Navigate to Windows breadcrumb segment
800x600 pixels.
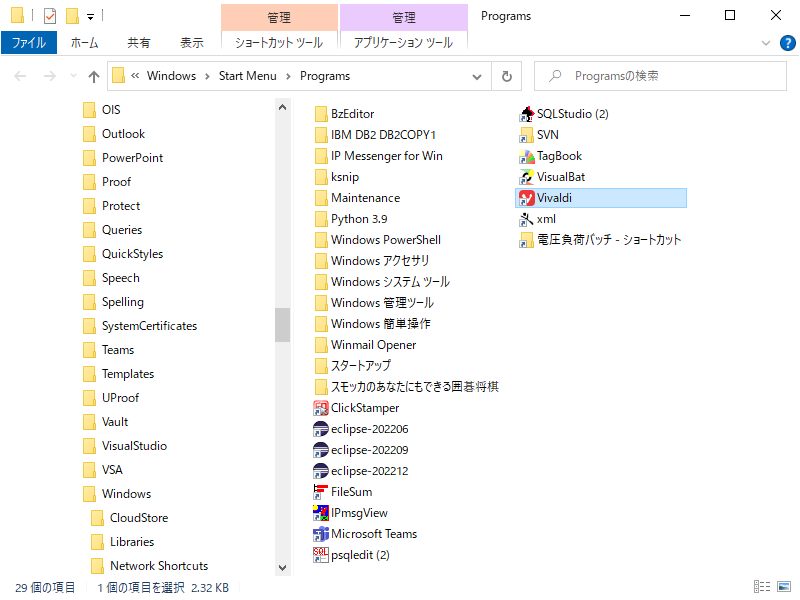(x=171, y=76)
